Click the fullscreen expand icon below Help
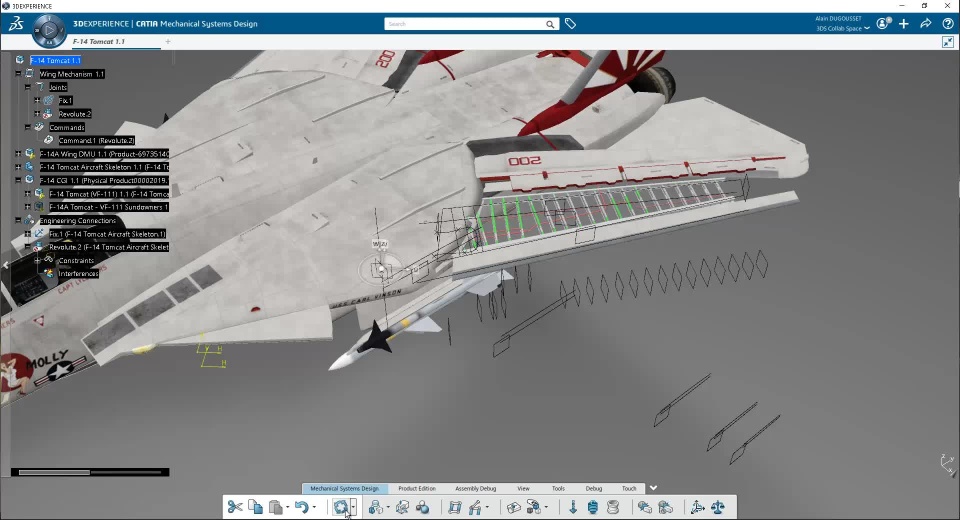 (x=948, y=42)
